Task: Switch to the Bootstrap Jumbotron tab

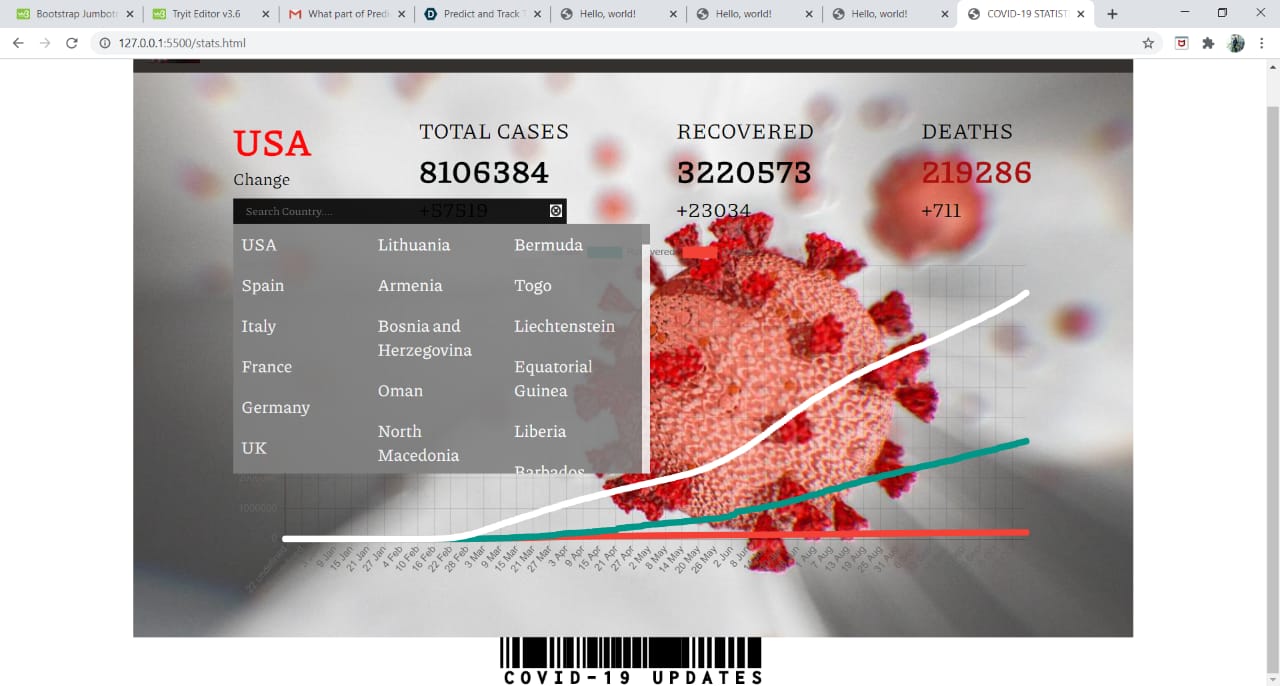Action: 75,14
